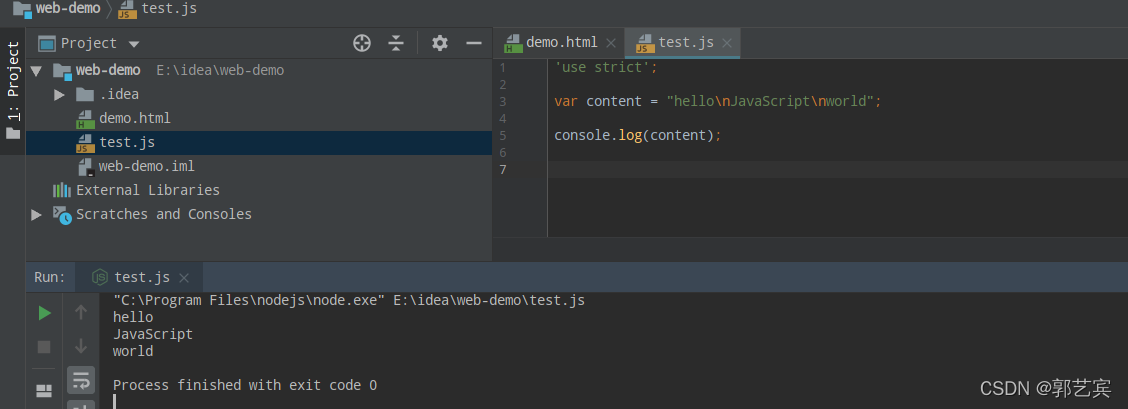Screen dimensions: 1128x409
Task: Click the green Rerun button
Action: (45, 313)
